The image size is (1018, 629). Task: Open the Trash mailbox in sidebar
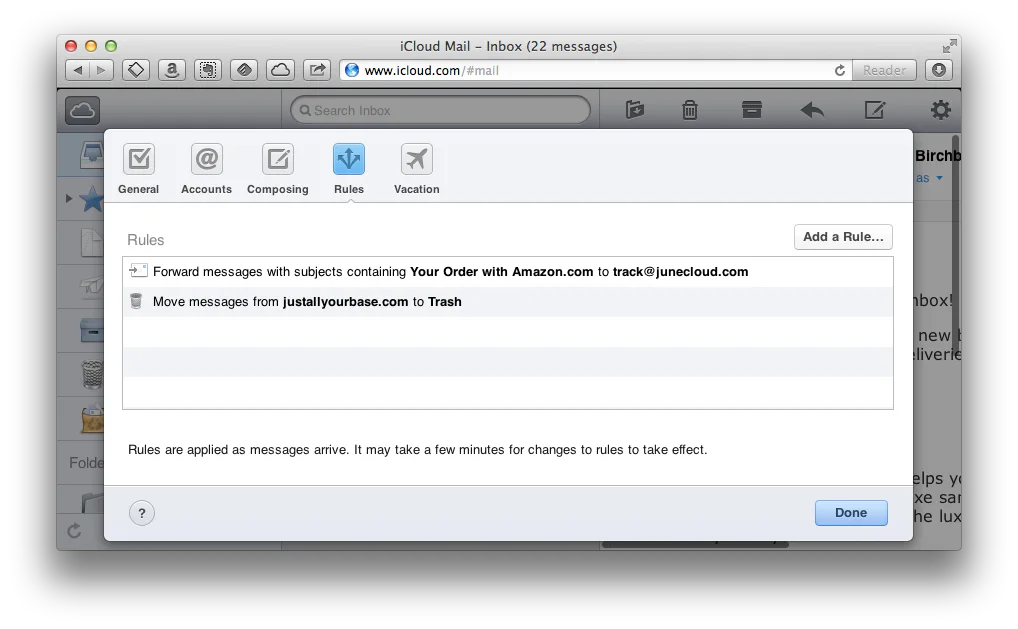(x=92, y=375)
